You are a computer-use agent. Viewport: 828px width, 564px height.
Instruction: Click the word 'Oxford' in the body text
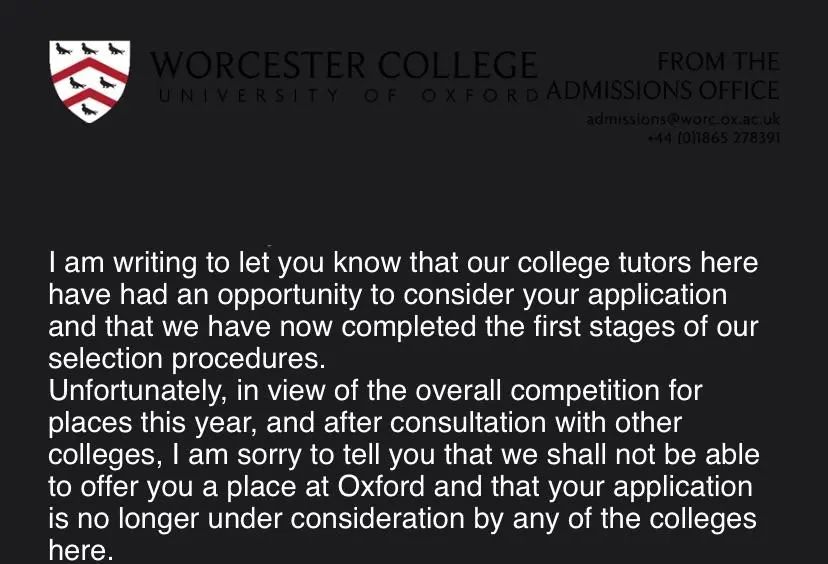coord(381,486)
